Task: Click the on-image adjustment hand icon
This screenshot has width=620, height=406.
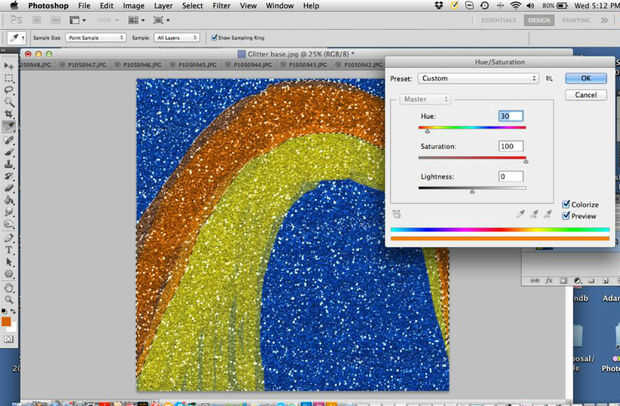Action: (396, 213)
